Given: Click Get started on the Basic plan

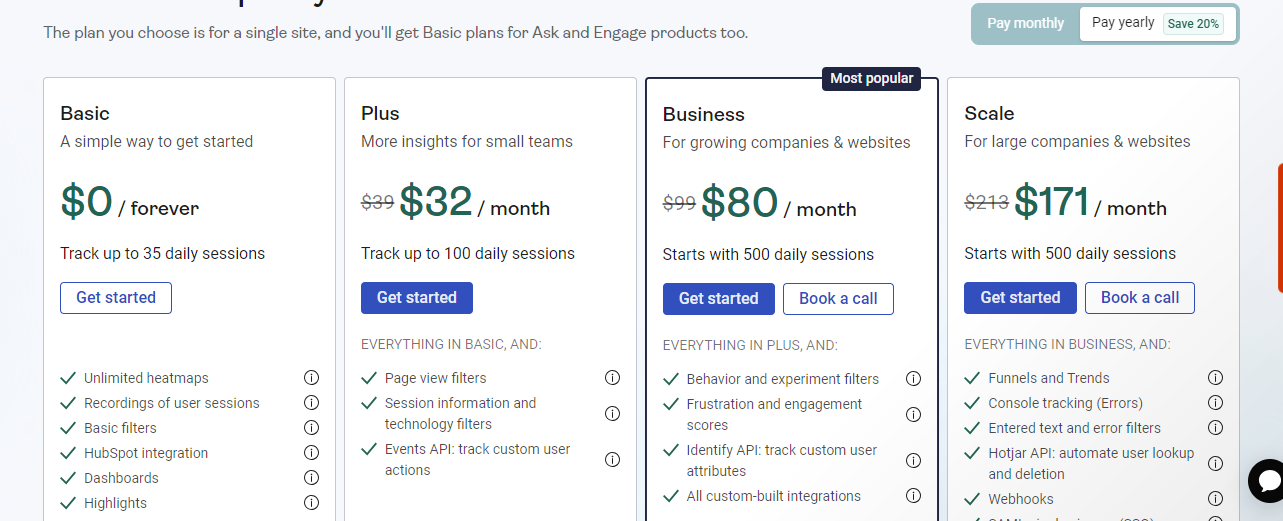Looking at the screenshot, I should [116, 298].
